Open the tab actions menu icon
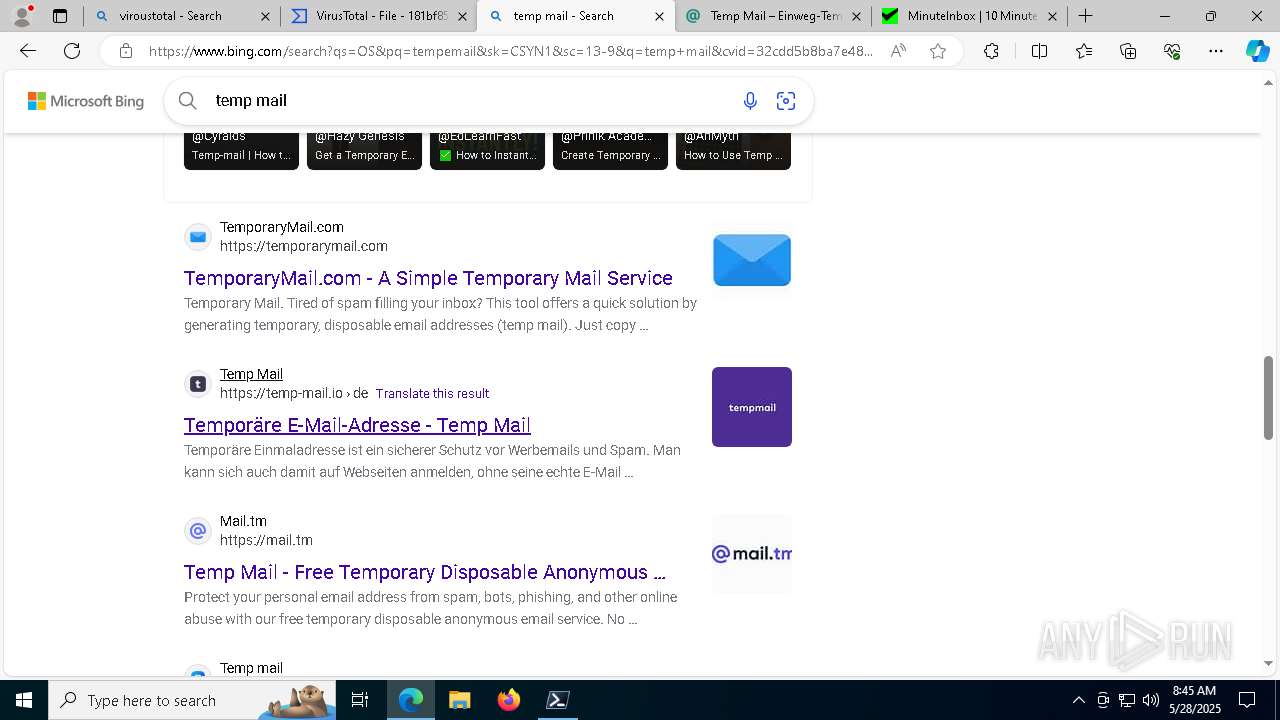This screenshot has height=720, width=1280. tap(60, 16)
